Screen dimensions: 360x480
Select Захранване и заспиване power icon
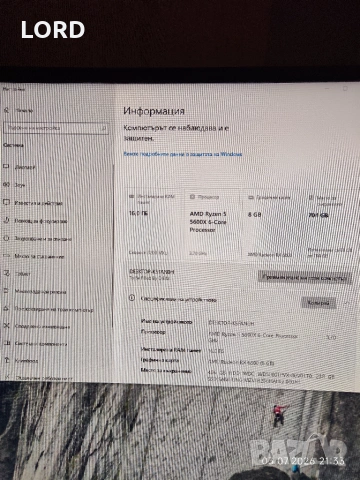[6, 238]
